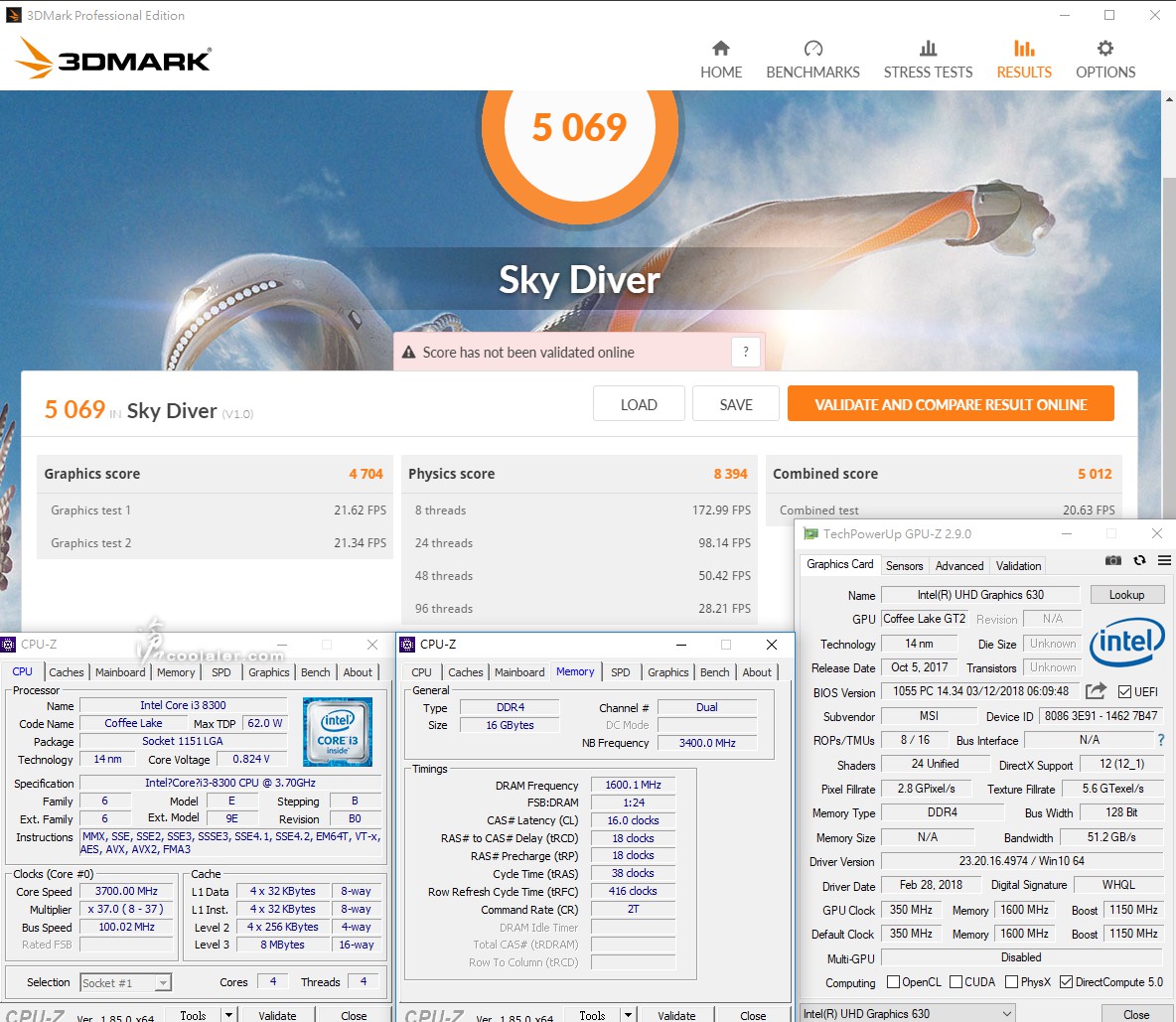Screen dimensions: 1176x1022
Task: Click Validate in the Memory CPU-Z window
Action: click(x=676, y=1015)
